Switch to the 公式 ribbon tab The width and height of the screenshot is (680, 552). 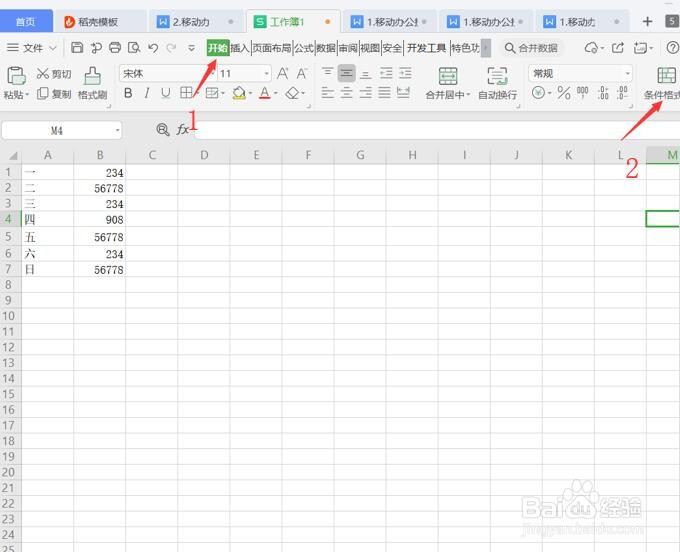304,48
